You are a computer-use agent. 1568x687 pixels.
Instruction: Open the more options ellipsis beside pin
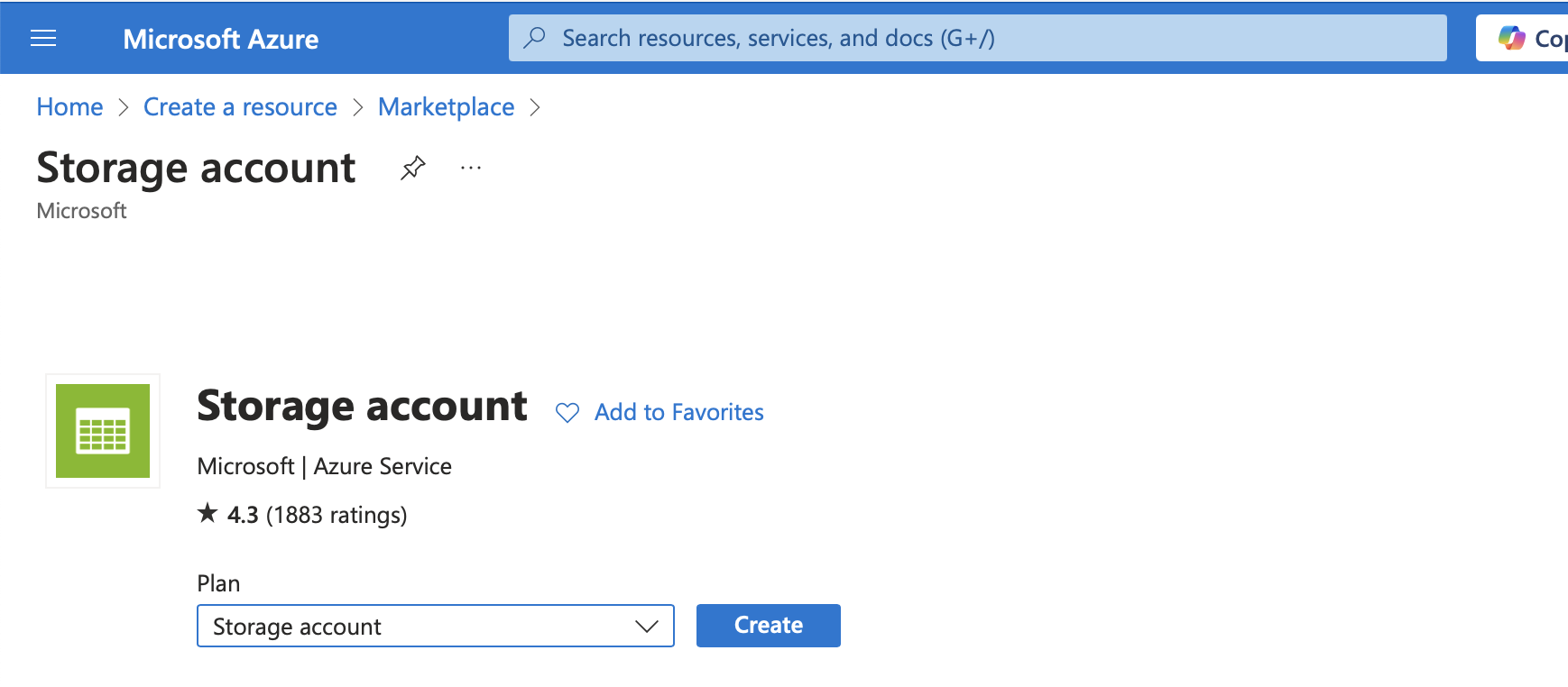(471, 168)
